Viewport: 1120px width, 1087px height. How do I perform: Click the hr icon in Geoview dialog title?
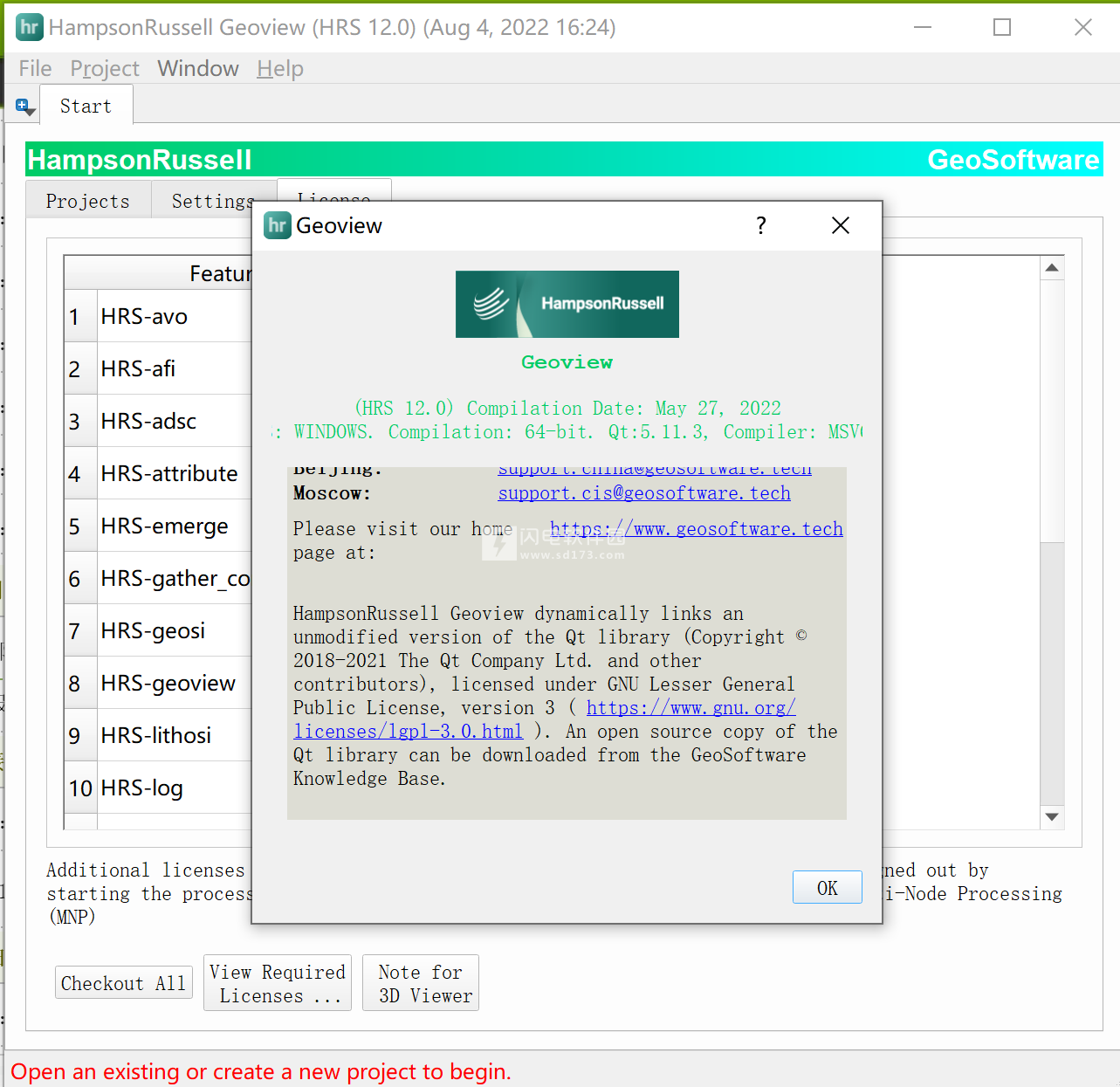coord(278,225)
